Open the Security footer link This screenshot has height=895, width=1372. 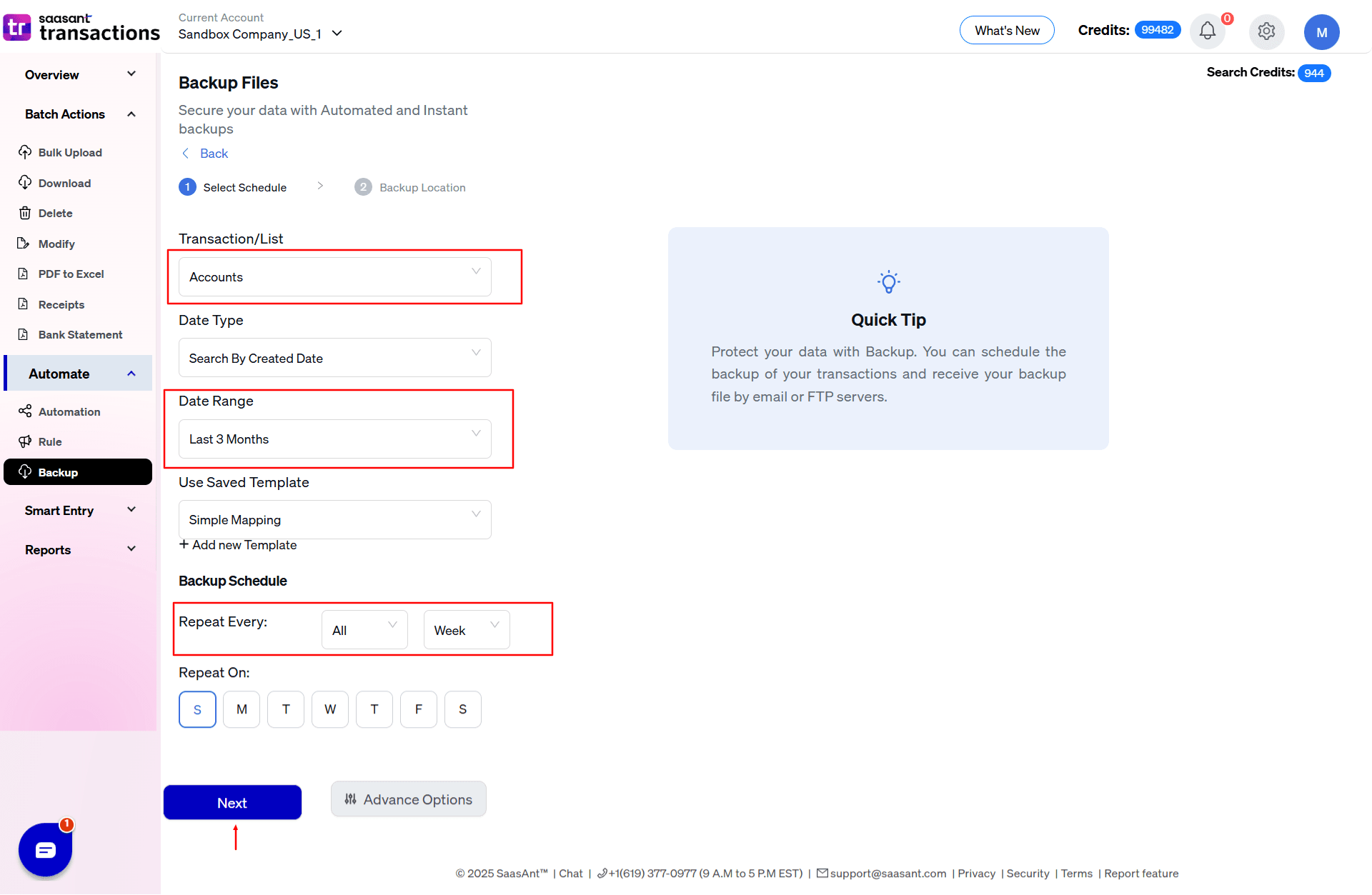1028,873
